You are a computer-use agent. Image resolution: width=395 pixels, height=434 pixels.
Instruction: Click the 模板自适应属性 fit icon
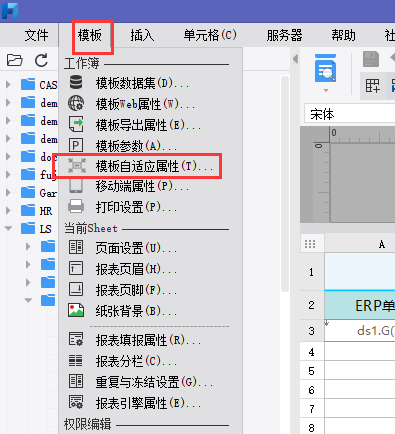pyautogui.click(x=77, y=166)
